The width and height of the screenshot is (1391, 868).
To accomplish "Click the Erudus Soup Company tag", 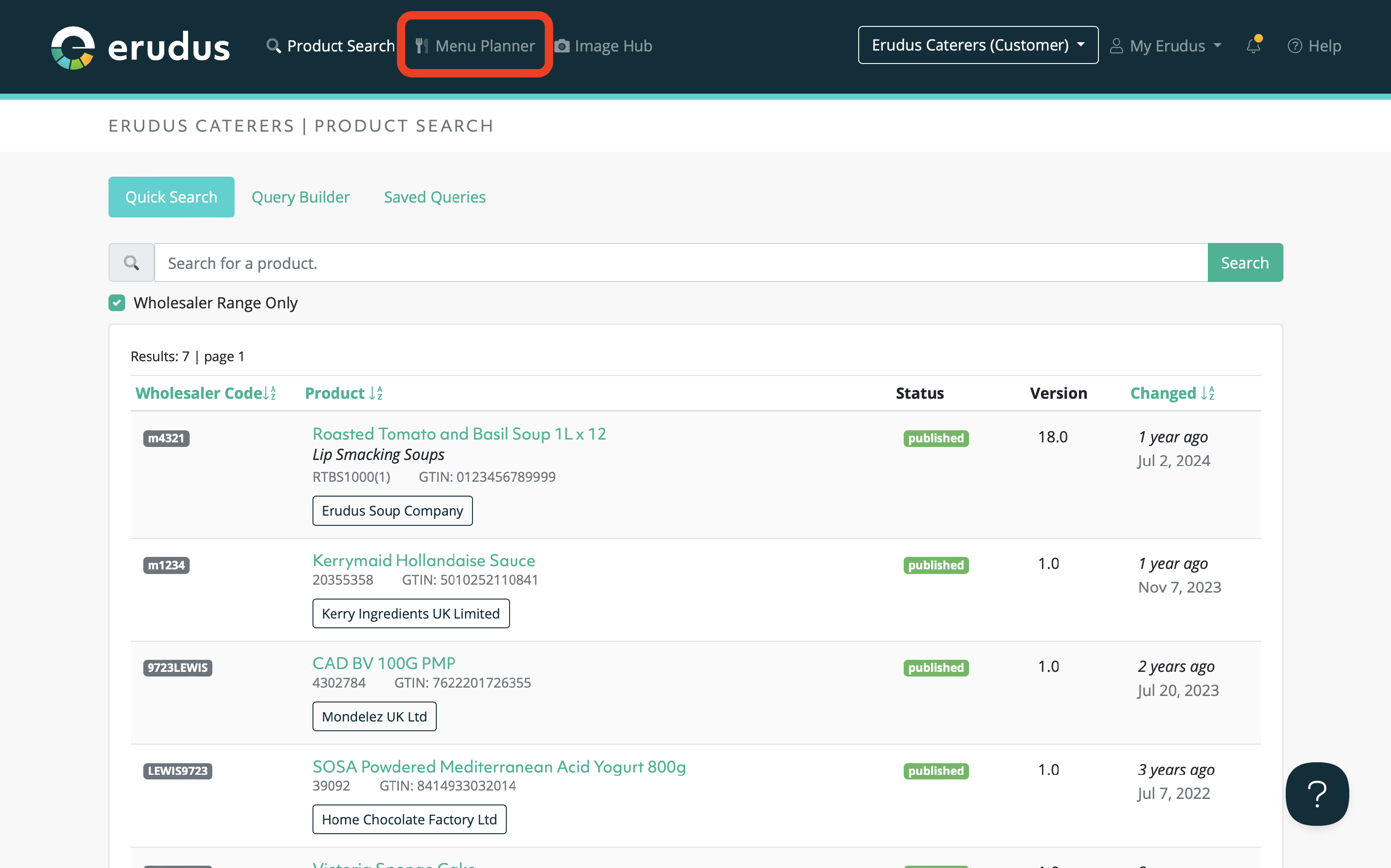I will click(x=392, y=511).
